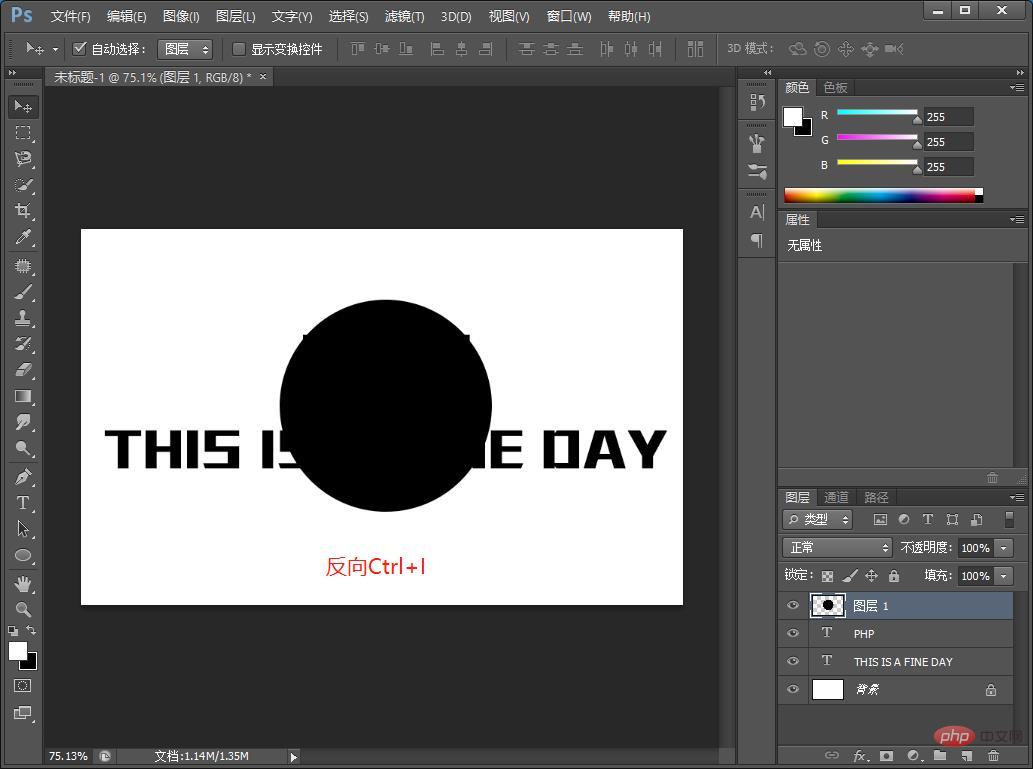Swap foreground and background colors
Viewport: 1033px width, 769px height.
point(31,631)
